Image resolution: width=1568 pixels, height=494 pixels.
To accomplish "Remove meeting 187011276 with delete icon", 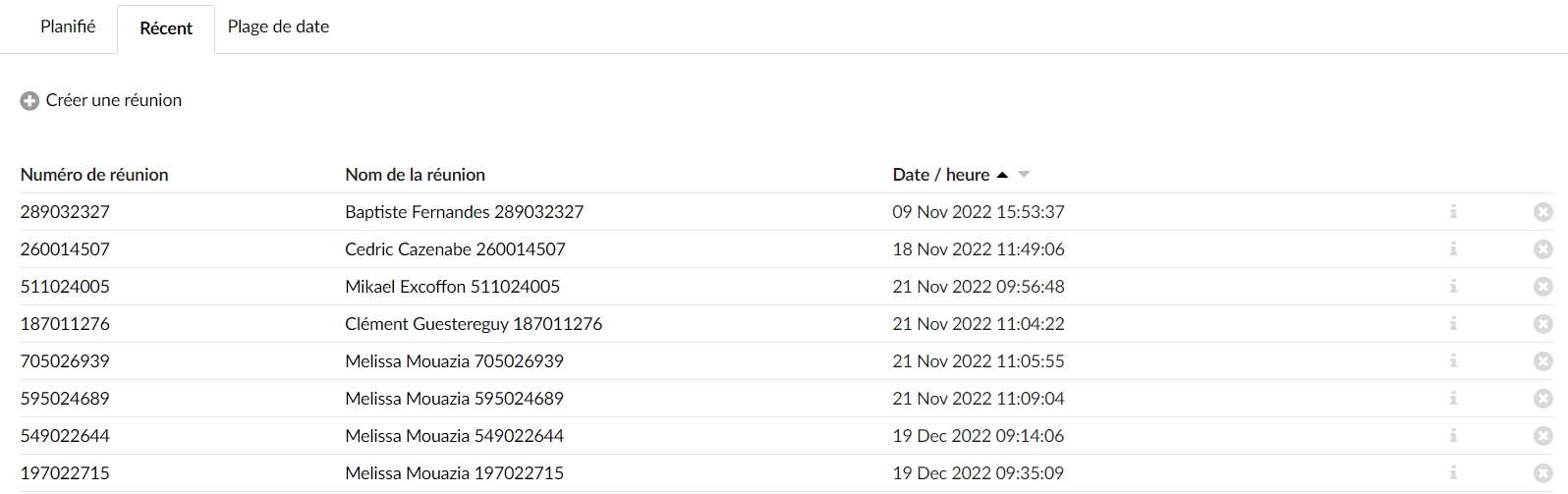I will [1543, 324].
